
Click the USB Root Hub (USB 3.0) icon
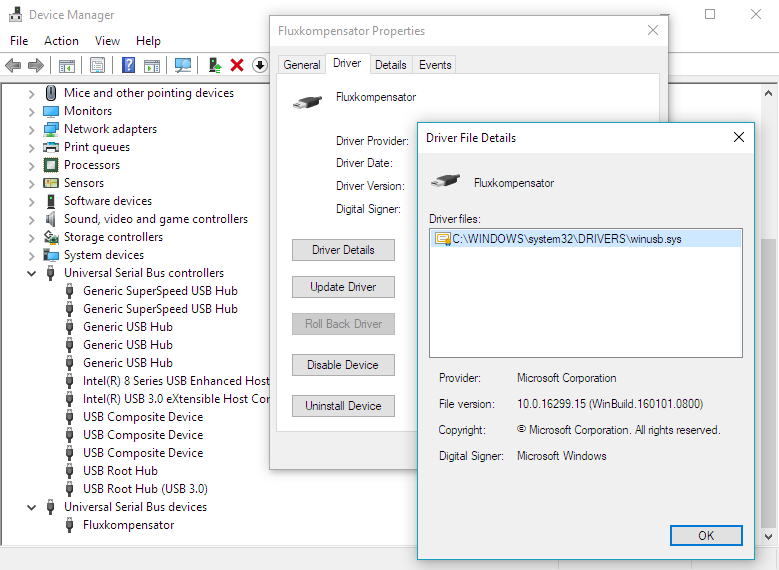point(70,489)
